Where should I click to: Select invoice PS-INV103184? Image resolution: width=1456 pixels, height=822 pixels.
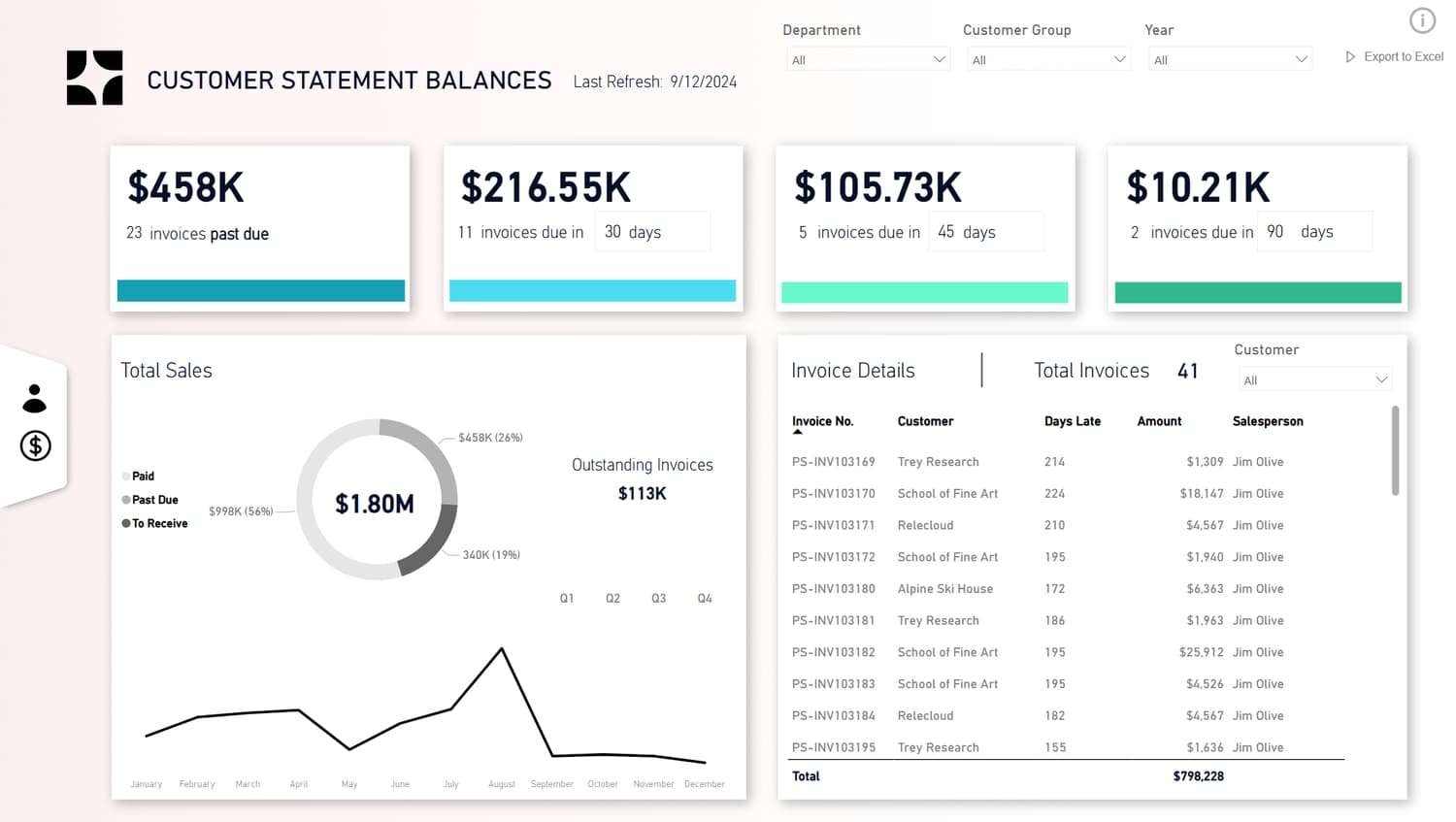pyautogui.click(x=834, y=716)
